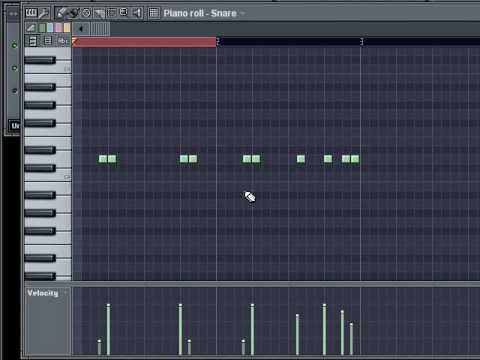This screenshot has height=360, width=480.
Task: Click the leftmost velocity bar handle
Action: (x=99, y=341)
